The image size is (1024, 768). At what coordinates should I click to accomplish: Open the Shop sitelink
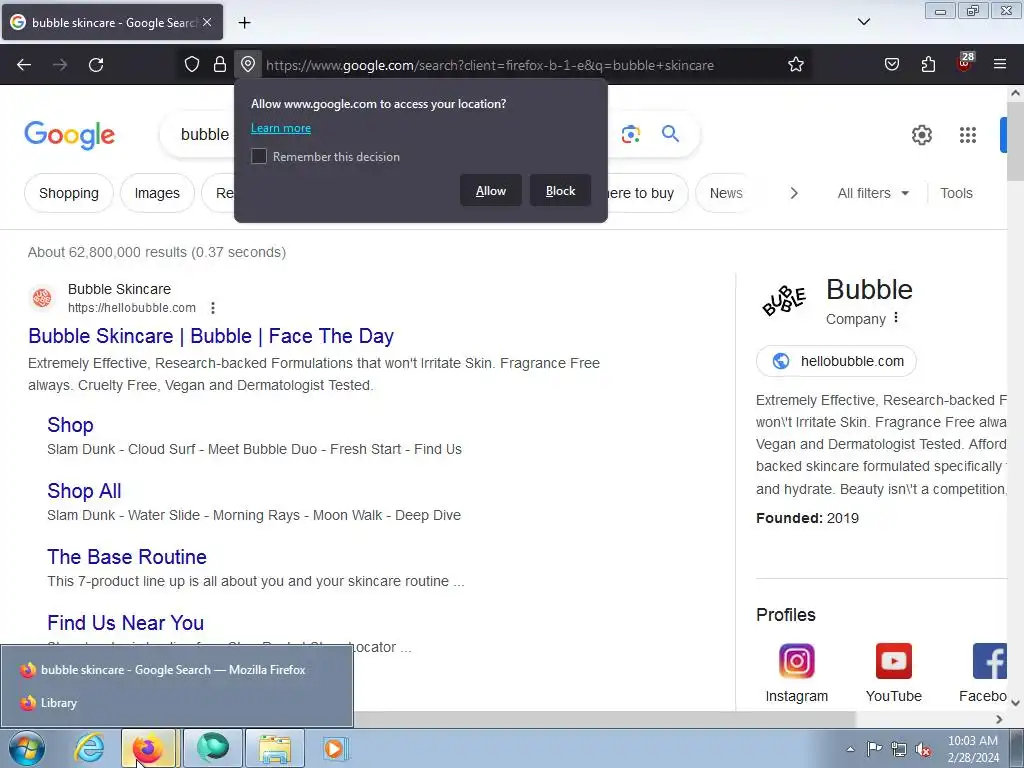pos(70,424)
